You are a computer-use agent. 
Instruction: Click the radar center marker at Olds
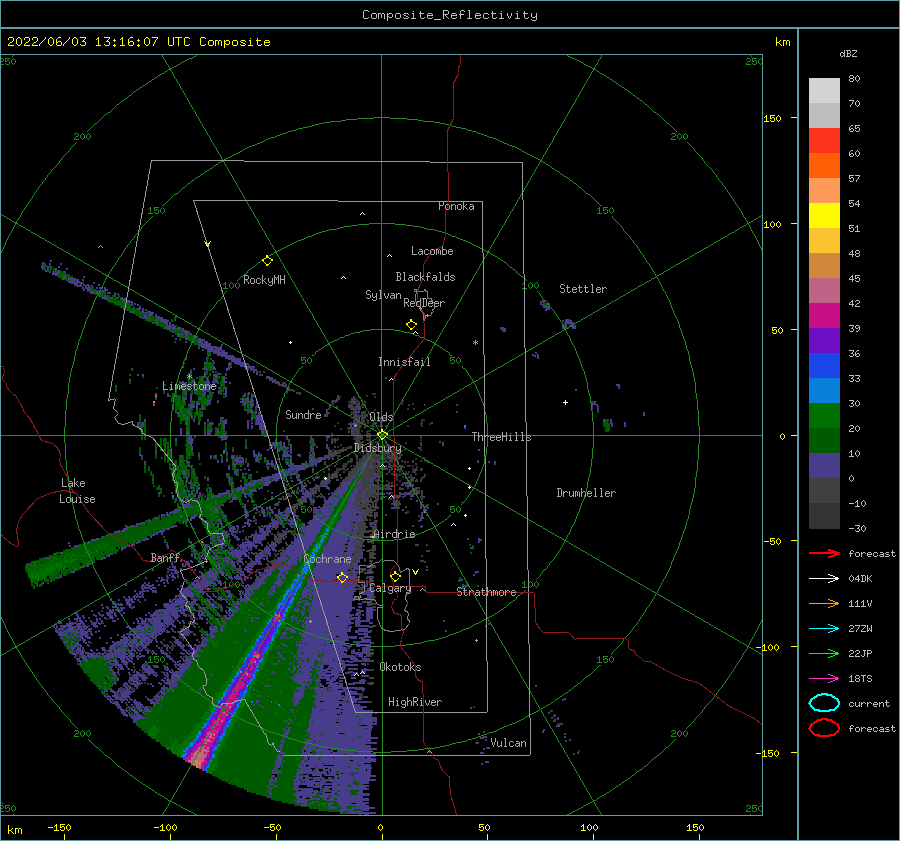pyautogui.click(x=382, y=435)
